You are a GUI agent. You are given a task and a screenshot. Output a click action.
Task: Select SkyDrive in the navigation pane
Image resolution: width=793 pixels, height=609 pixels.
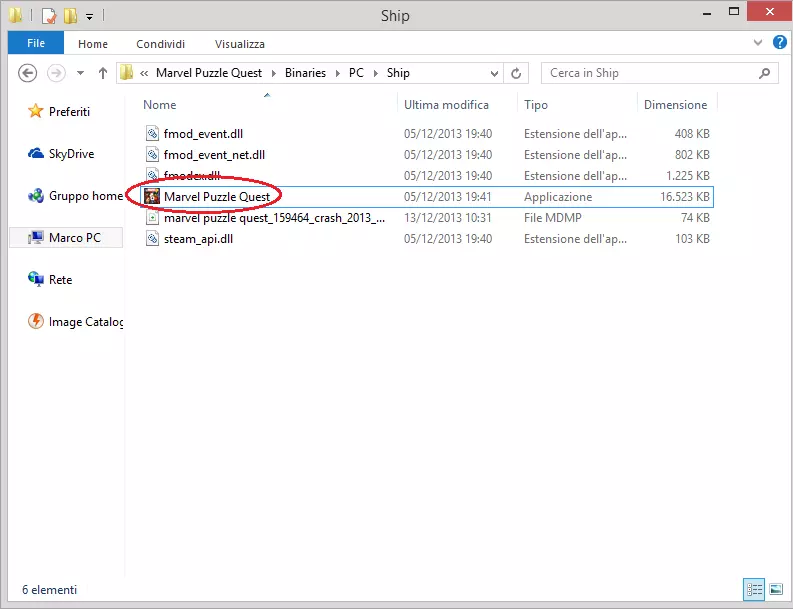[x=71, y=154]
